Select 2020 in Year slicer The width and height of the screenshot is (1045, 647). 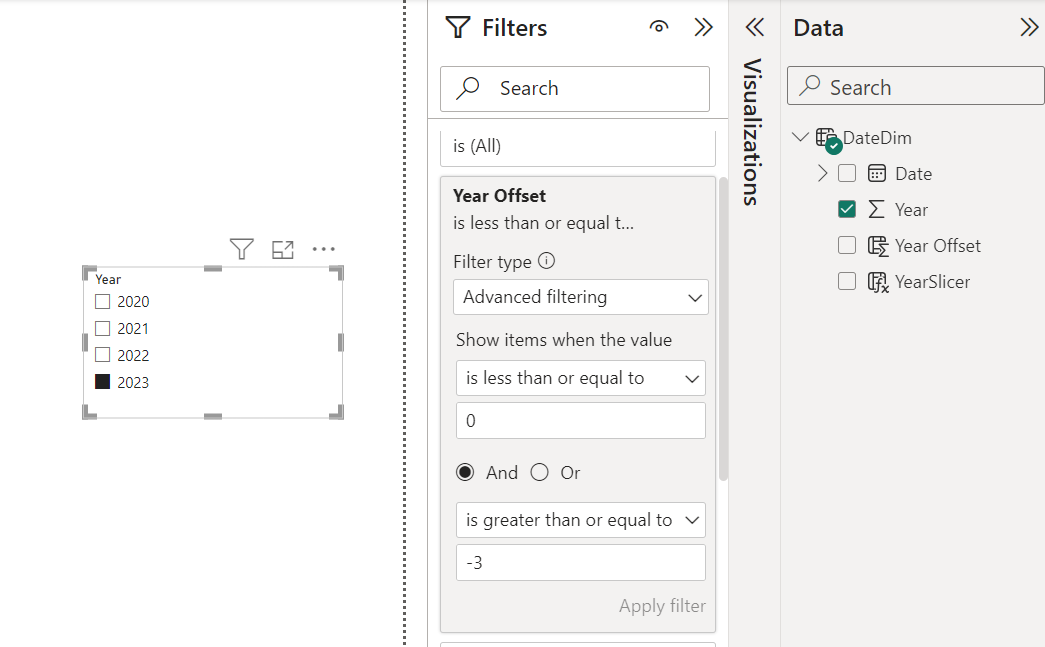(102, 301)
